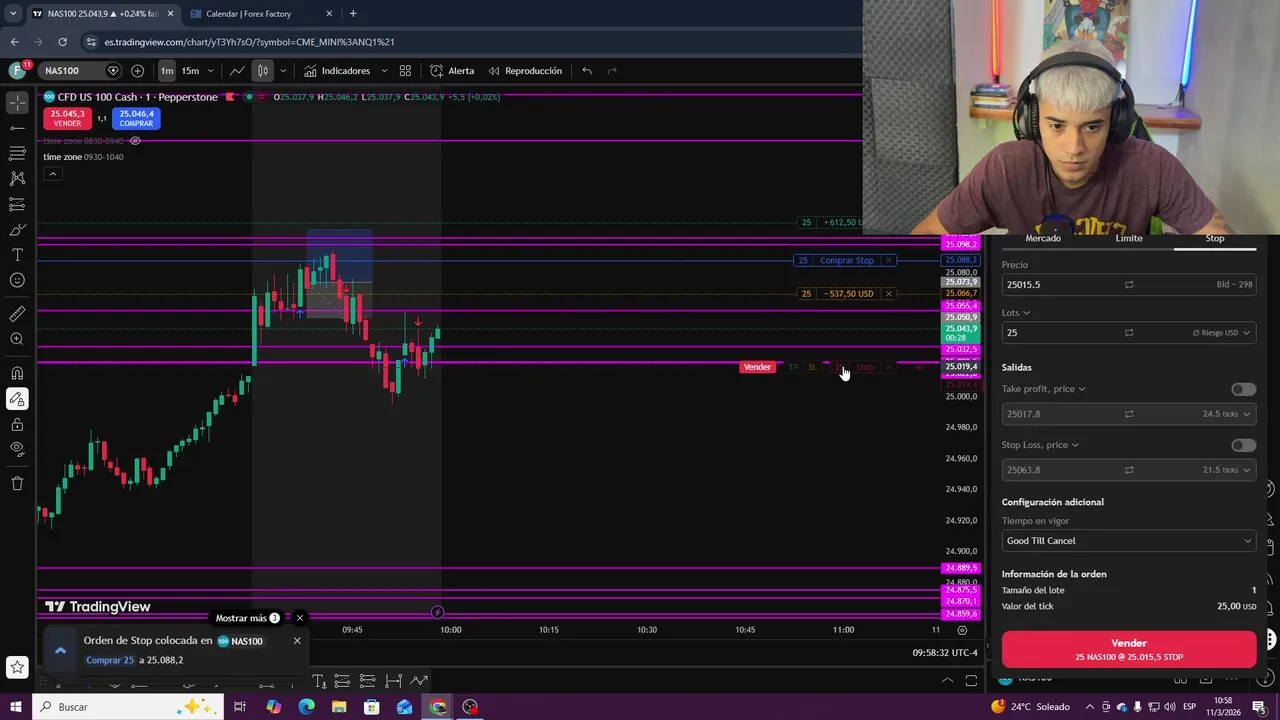Open the Good Till Cancel dropdown
The image size is (1280, 720).
[1129, 541]
